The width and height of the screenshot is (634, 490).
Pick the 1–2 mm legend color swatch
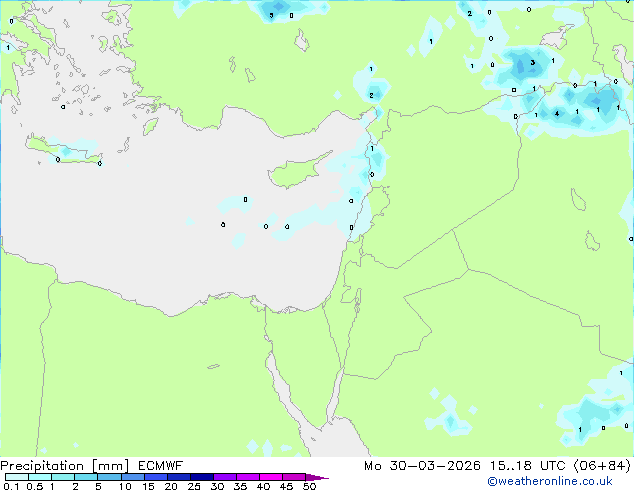pos(63,477)
